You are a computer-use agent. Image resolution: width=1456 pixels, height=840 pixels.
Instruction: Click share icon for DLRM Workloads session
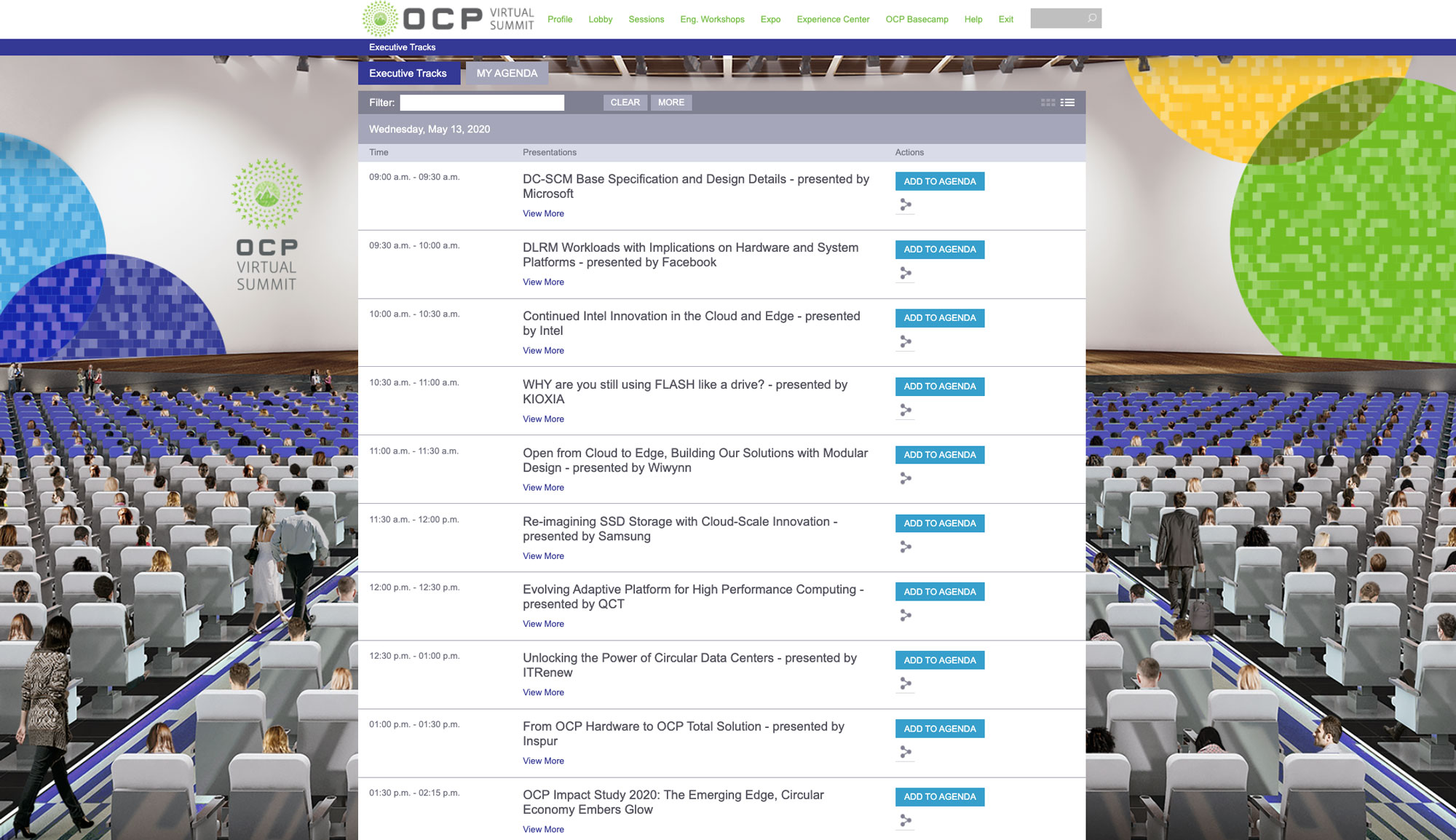pos(905,274)
